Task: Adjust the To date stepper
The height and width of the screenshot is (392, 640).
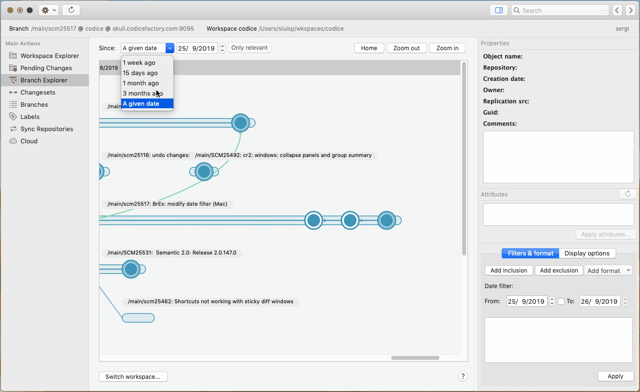Action: click(625, 301)
